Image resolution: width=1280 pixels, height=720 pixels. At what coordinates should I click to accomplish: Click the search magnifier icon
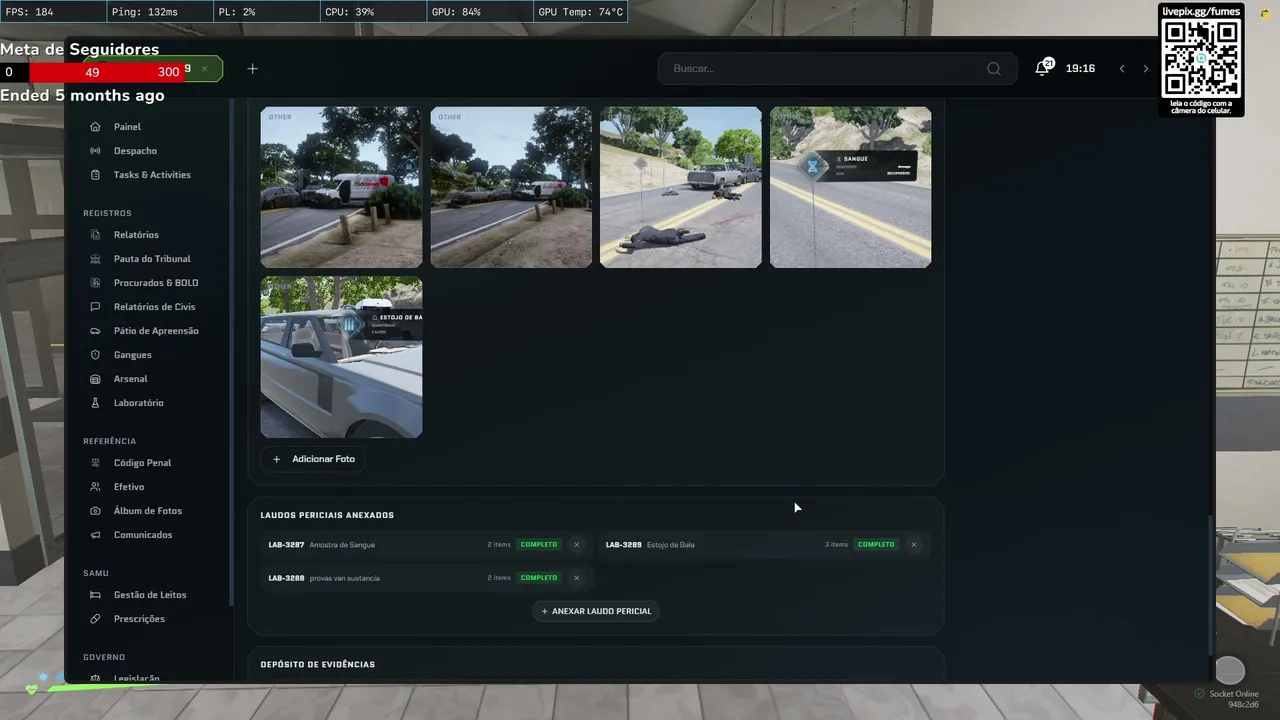coord(994,69)
